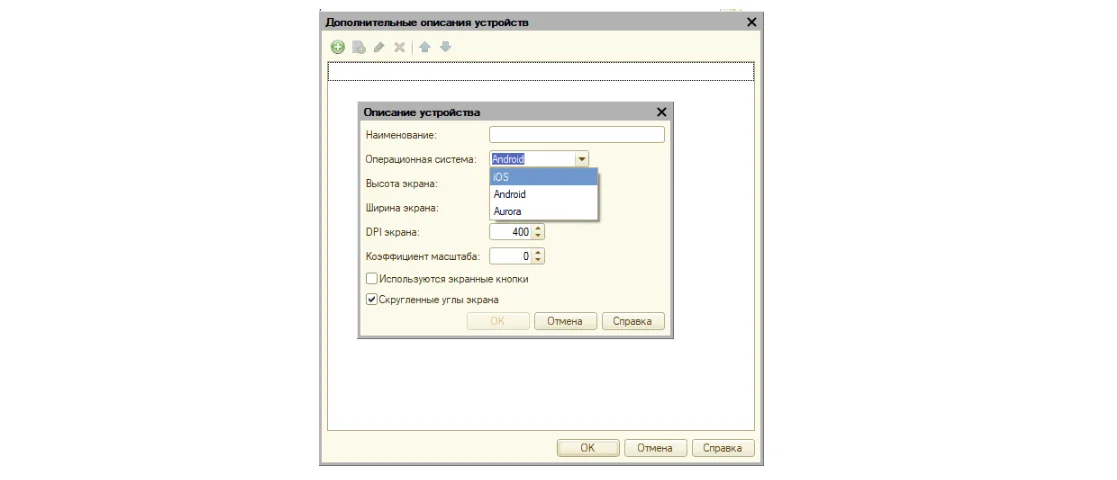Decrease DPI экрана with down spinner
The image size is (1117, 480).
(539, 236)
